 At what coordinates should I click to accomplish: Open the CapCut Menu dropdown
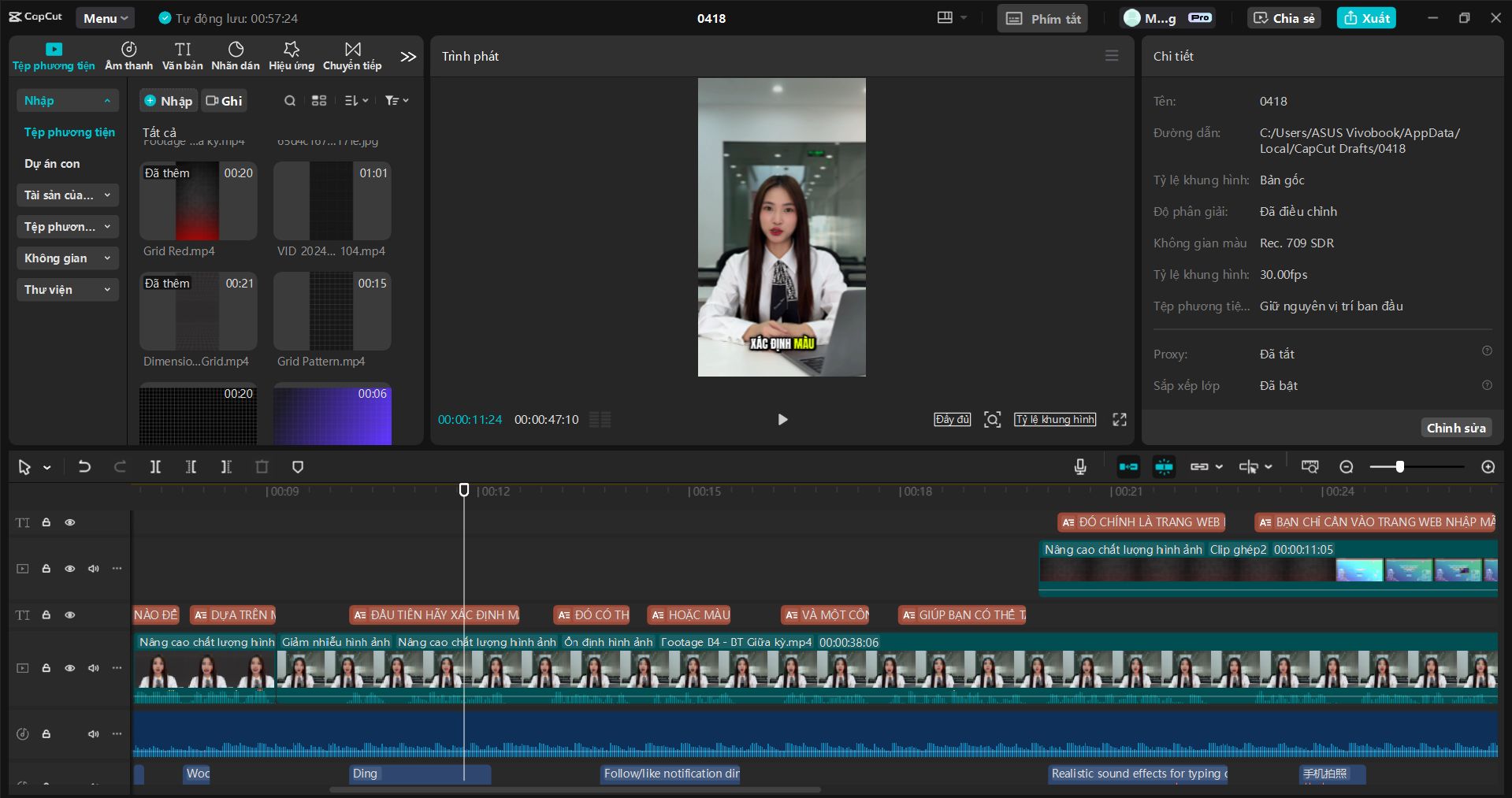tap(106, 18)
